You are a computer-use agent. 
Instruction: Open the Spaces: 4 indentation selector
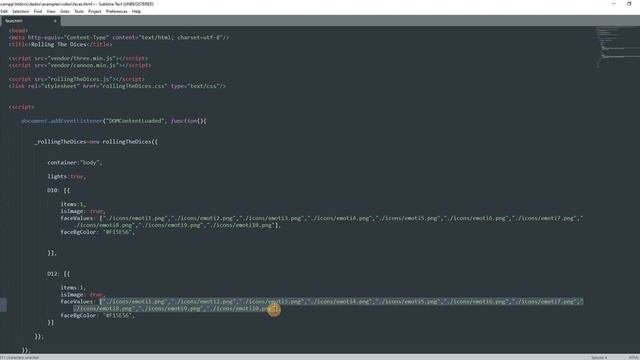[x=599, y=358]
